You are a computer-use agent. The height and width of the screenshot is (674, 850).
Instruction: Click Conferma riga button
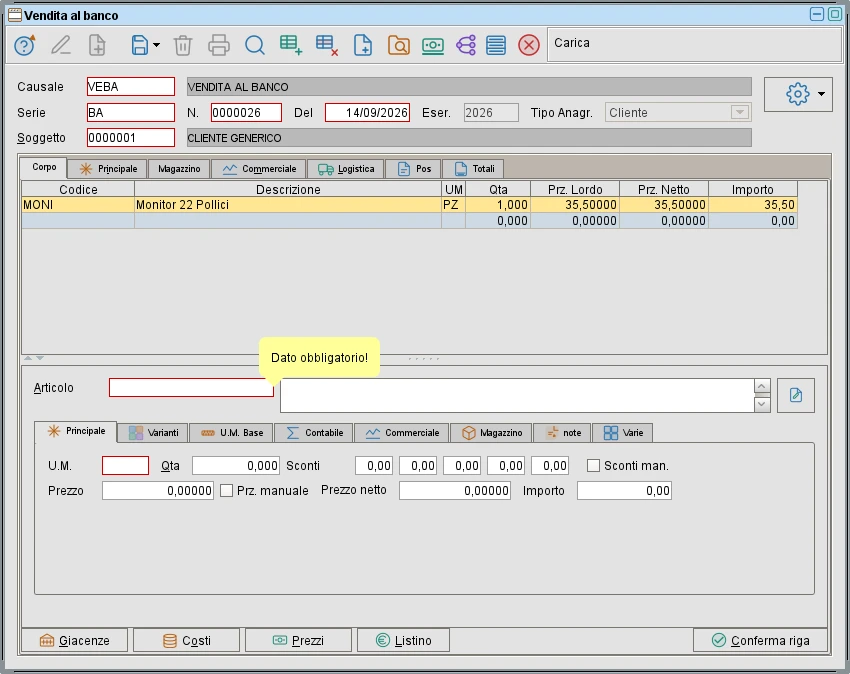(760, 640)
